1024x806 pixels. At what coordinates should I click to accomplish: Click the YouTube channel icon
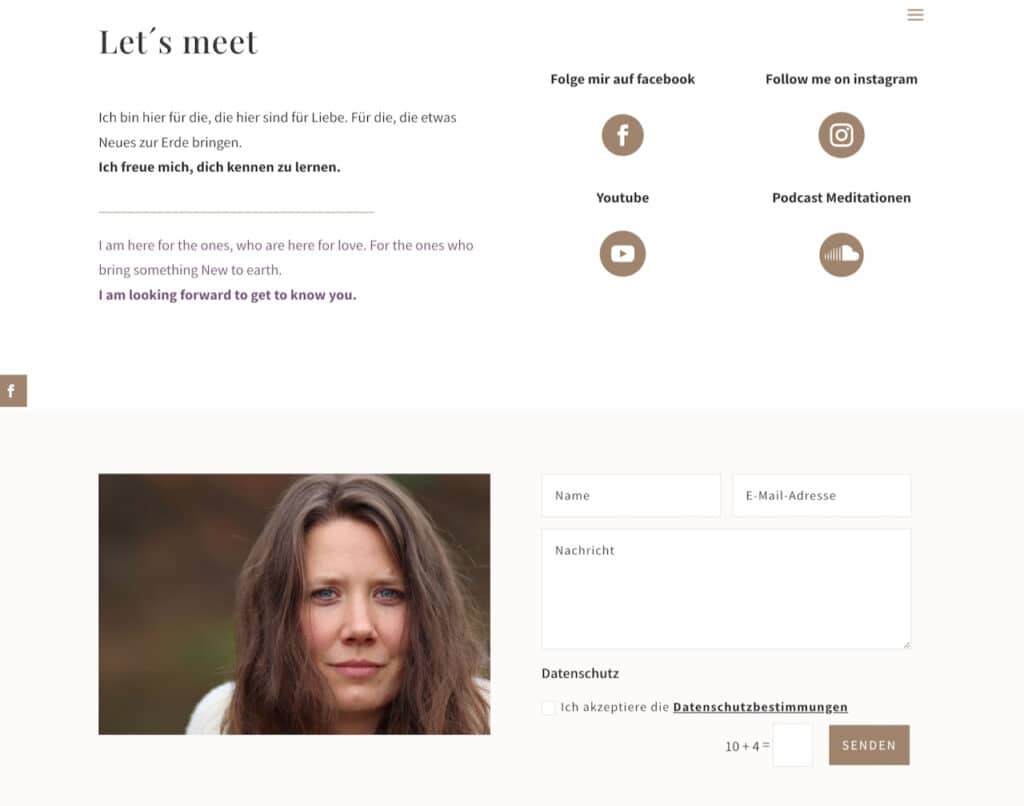[622, 253]
